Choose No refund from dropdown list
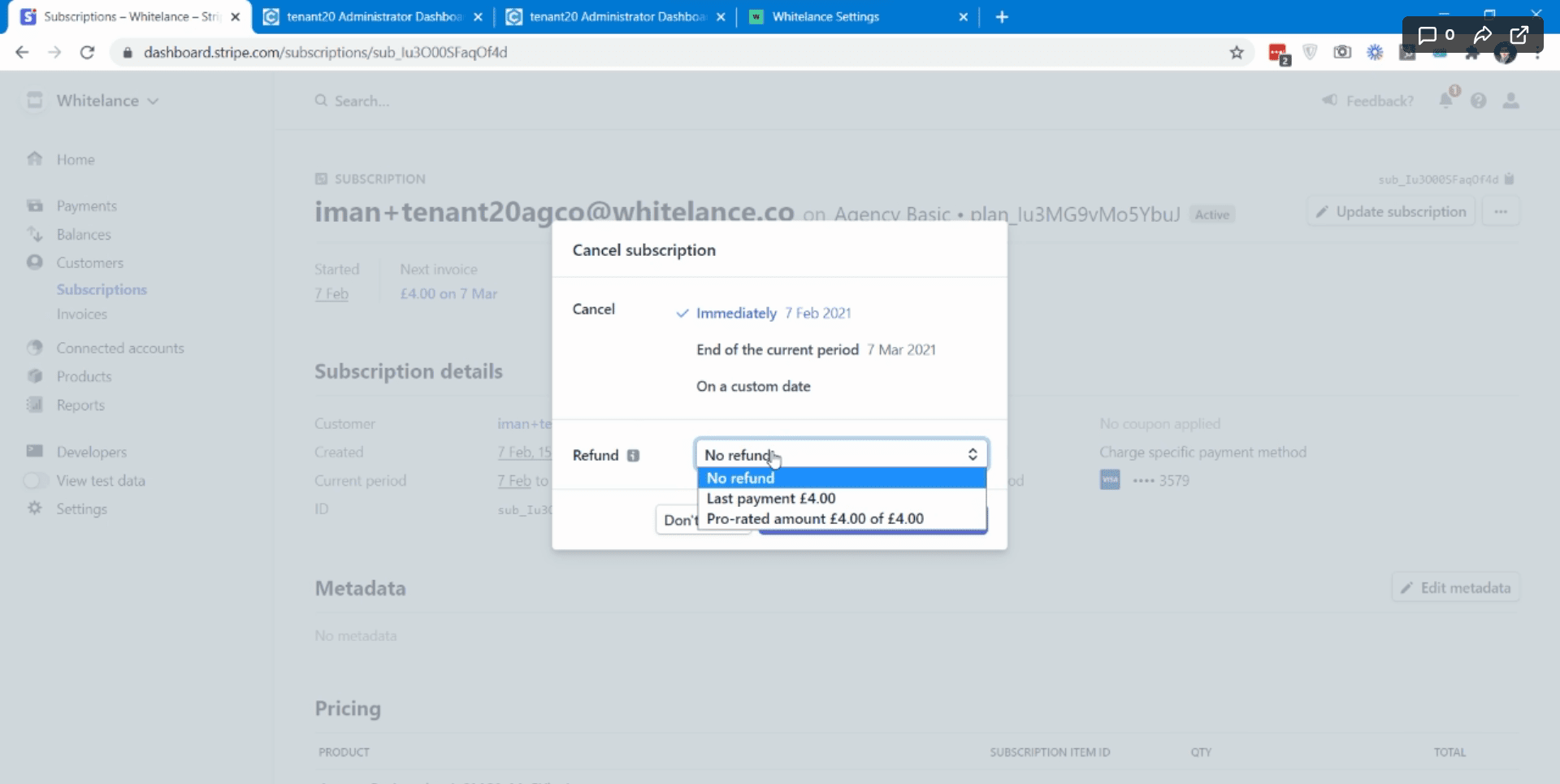This screenshot has width=1560, height=784. pyautogui.click(x=842, y=478)
